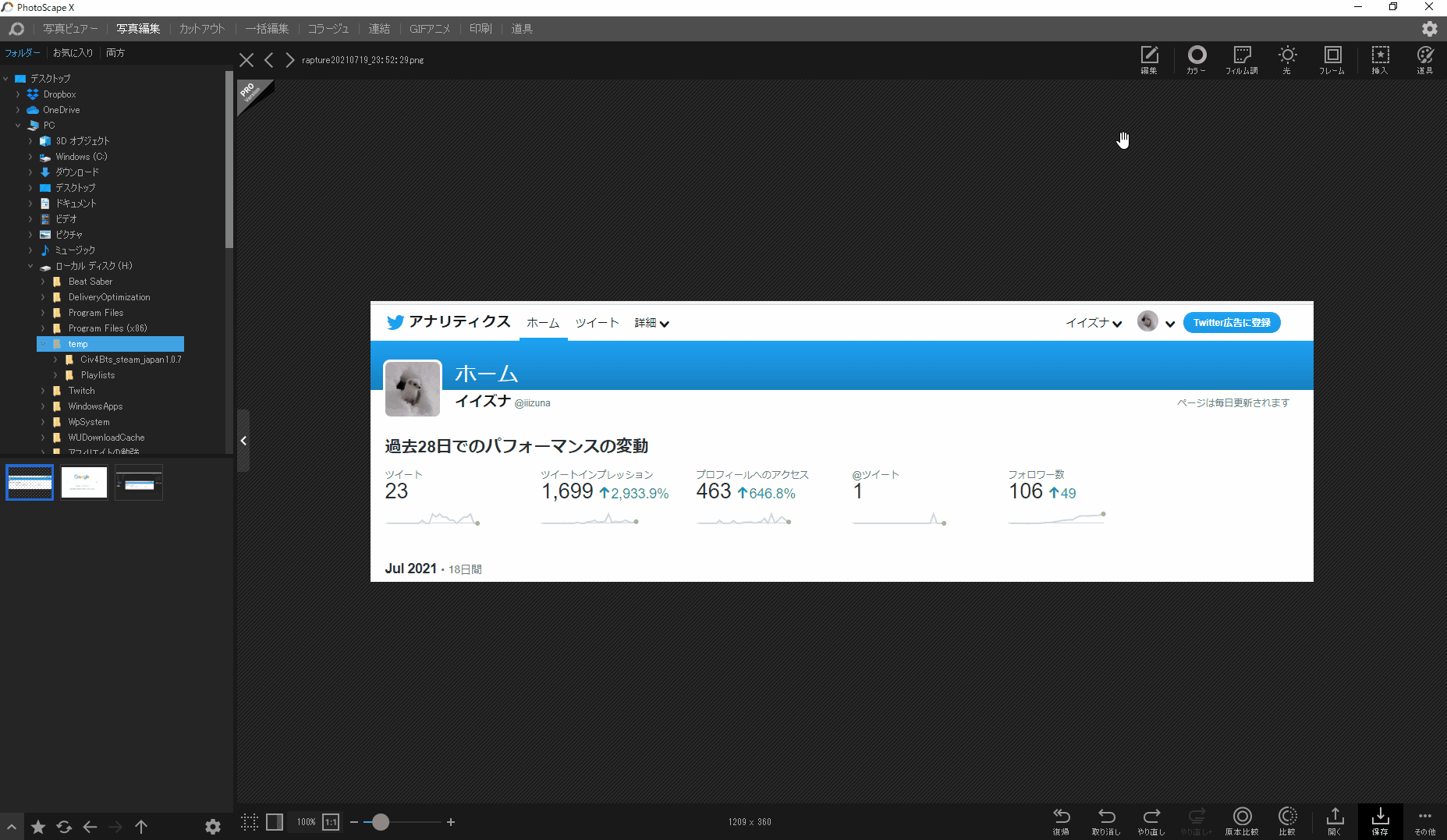
Task: Open the 光 light effects panel
Action: 1287,59
